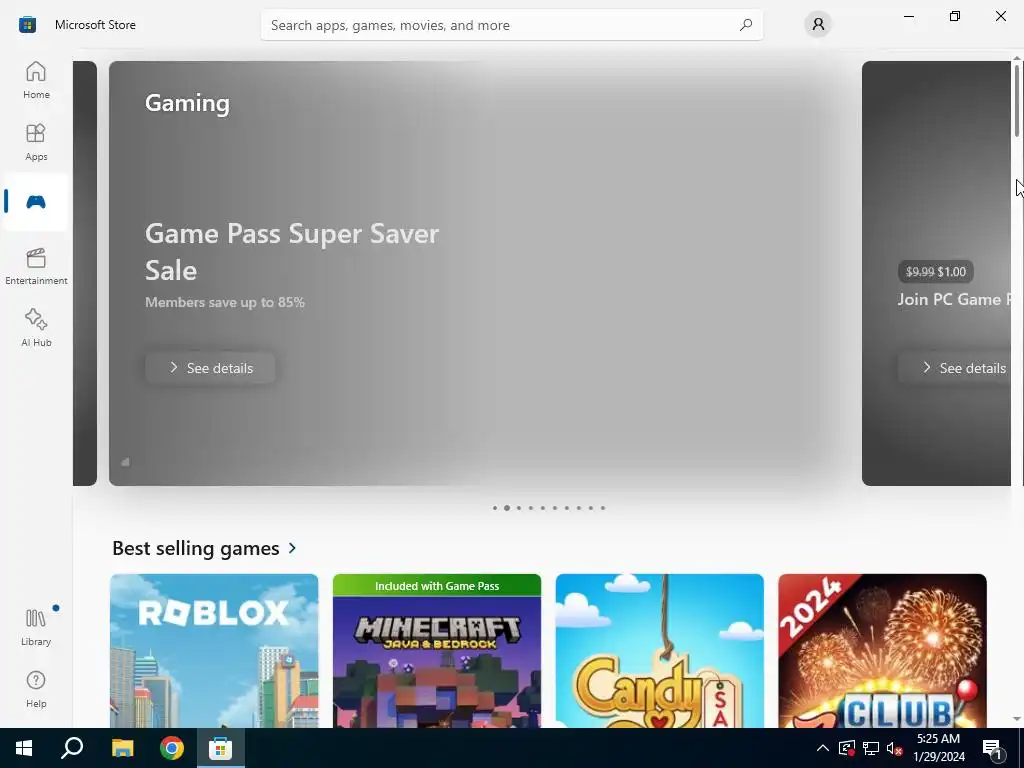Open the 2024 Club slots game tile

point(882,650)
